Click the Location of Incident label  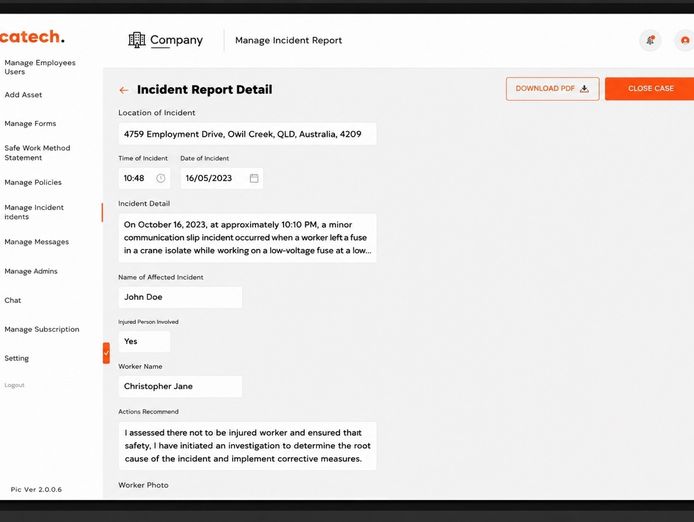[157, 113]
